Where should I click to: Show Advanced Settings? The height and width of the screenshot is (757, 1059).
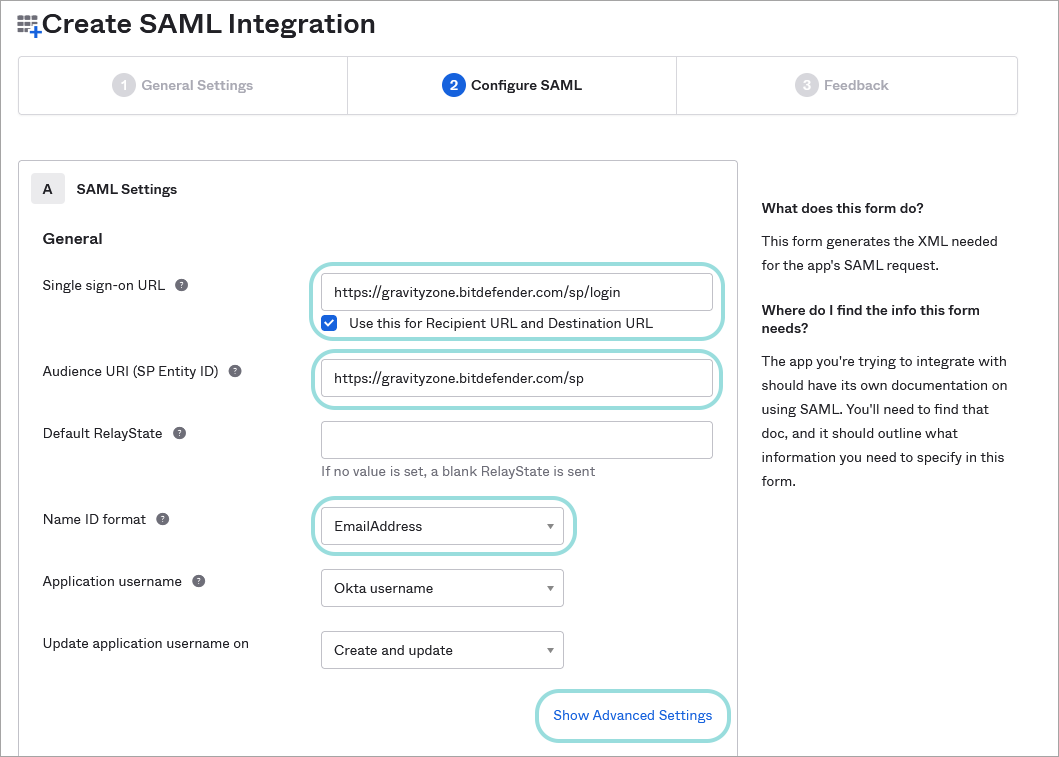(632, 716)
